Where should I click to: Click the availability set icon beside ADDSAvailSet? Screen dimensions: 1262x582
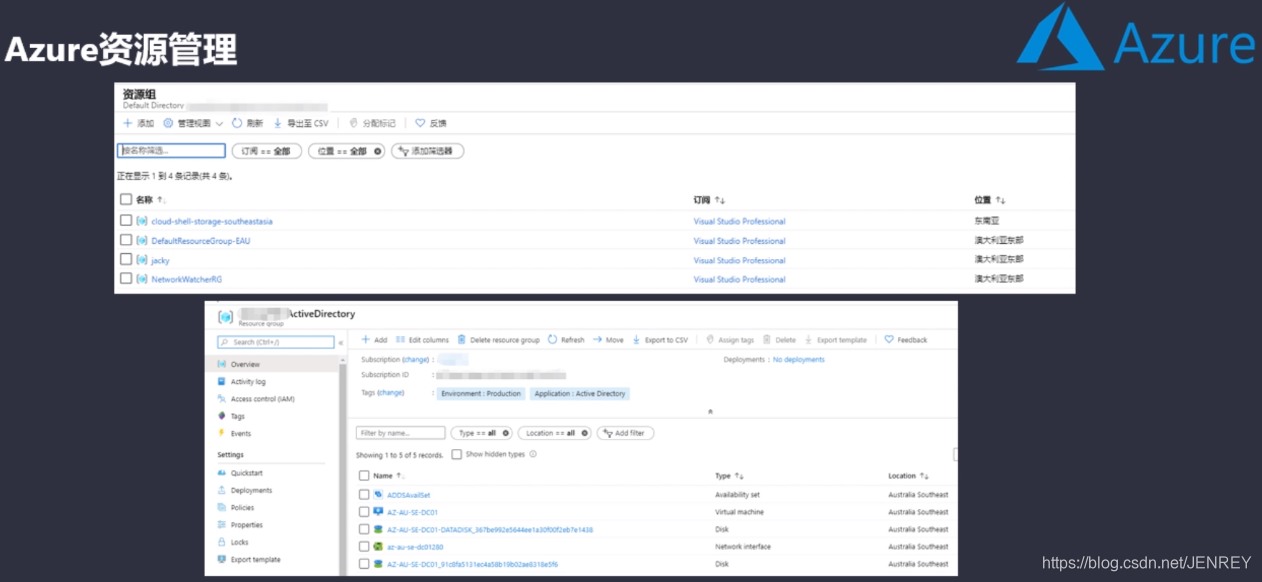point(378,494)
